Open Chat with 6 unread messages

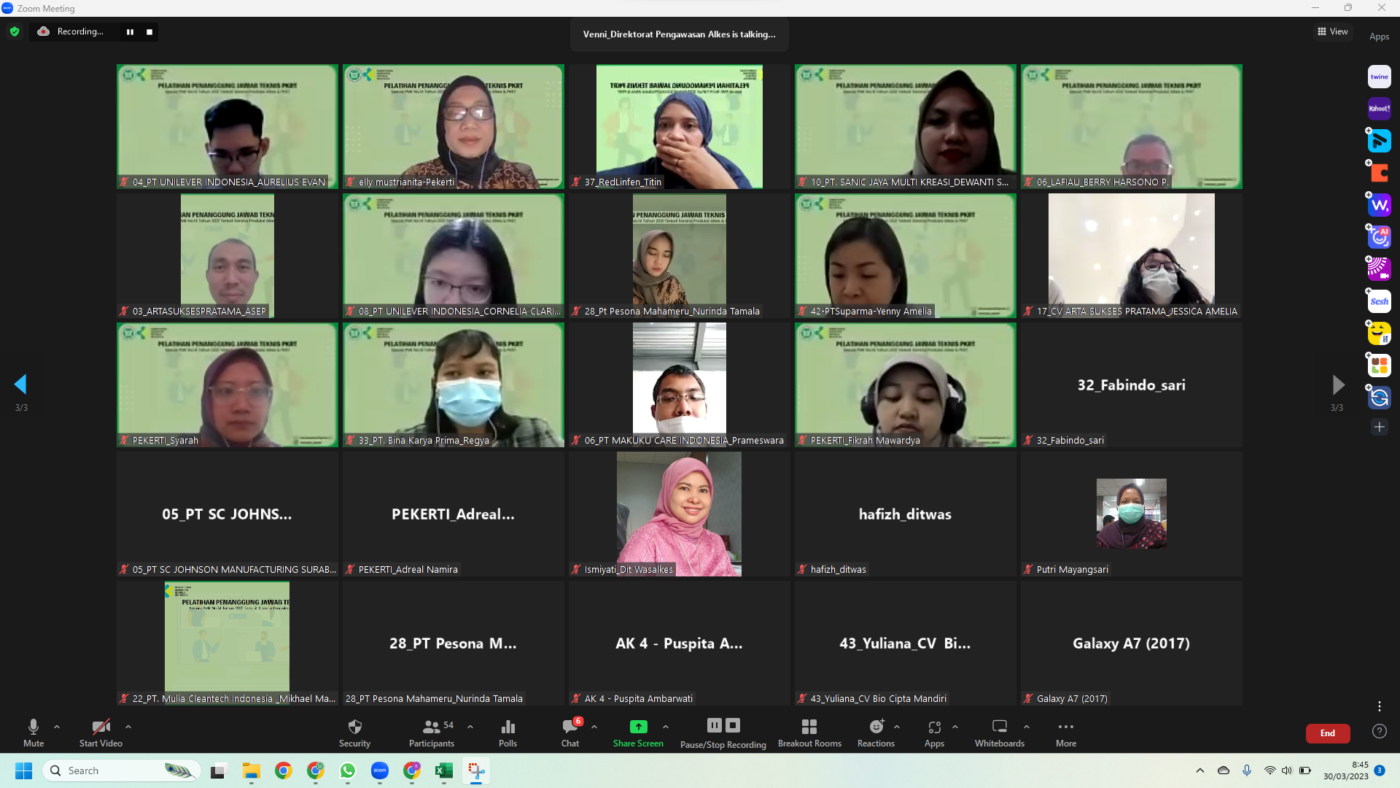(x=570, y=732)
